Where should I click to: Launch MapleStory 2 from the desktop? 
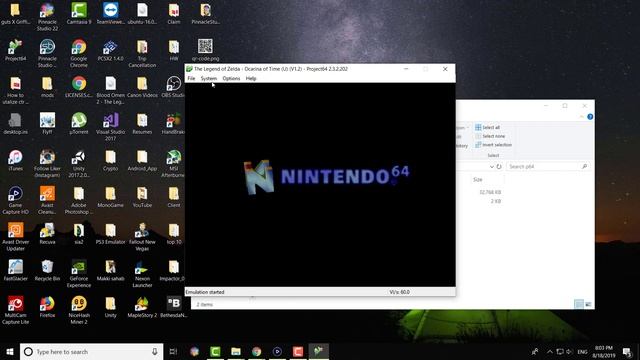pyautogui.click(x=142, y=307)
